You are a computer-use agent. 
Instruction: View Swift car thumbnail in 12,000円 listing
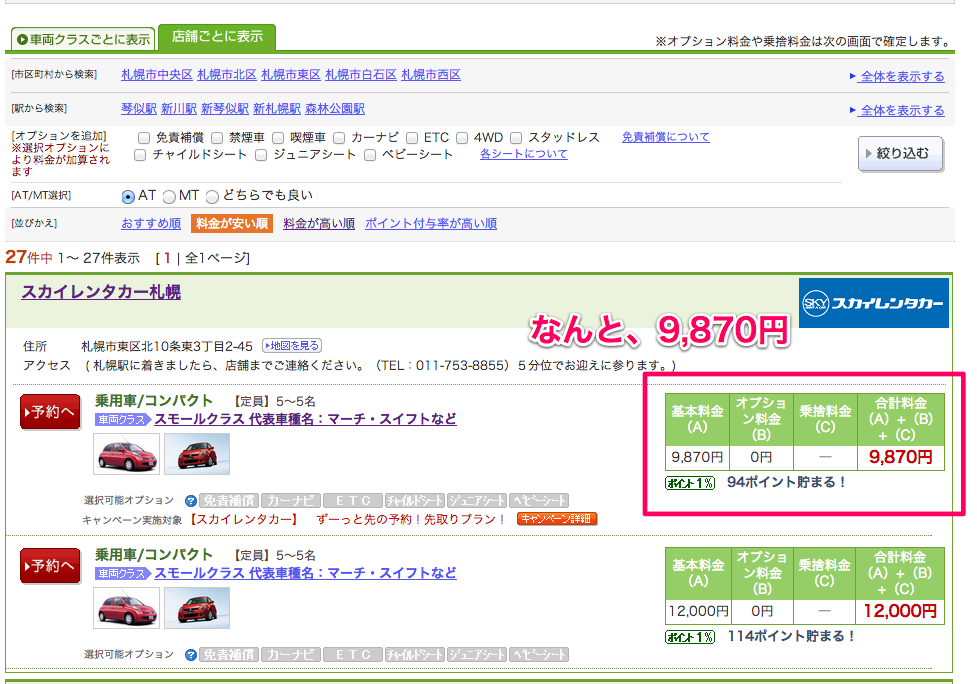[x=197, y=607]
